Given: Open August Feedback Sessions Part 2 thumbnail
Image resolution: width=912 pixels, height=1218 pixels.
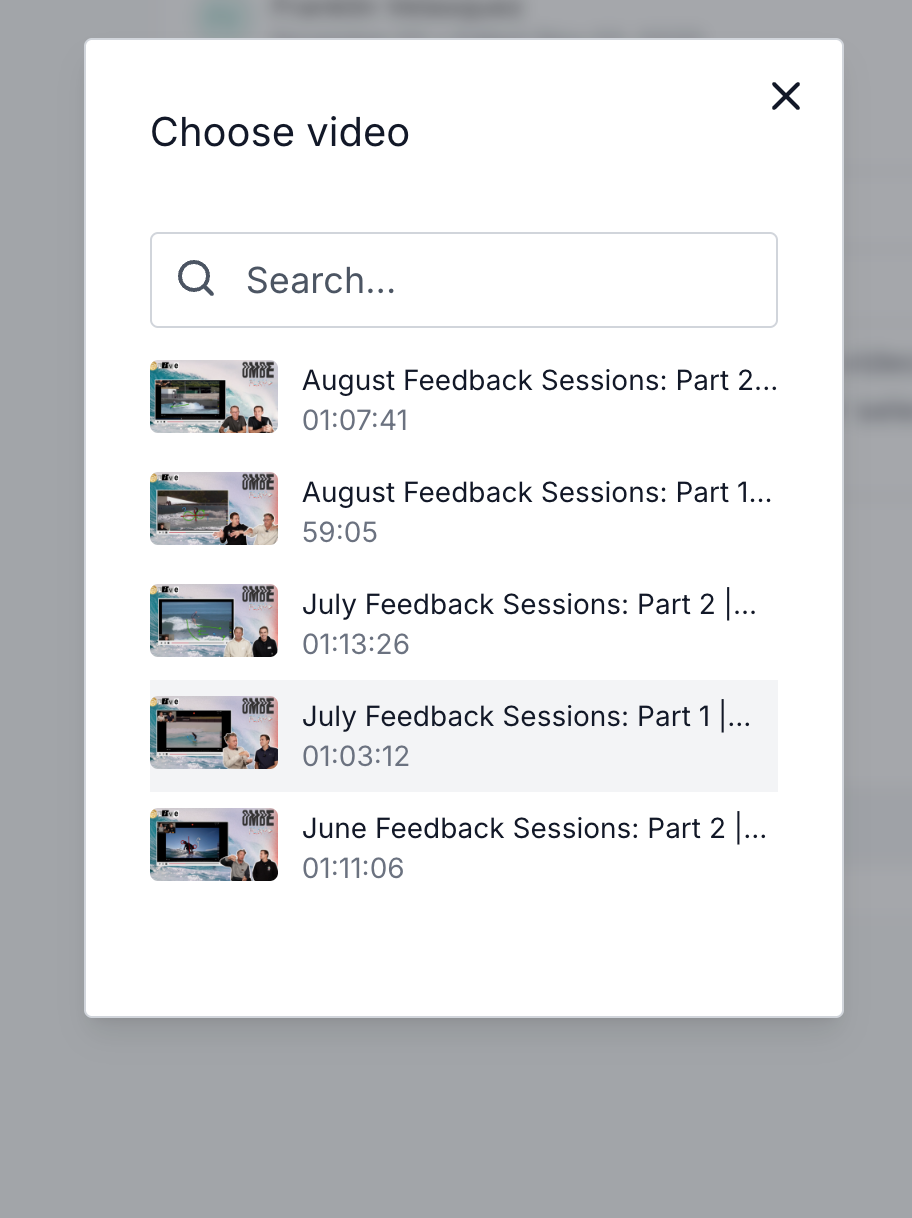Looking at the screenshot, I should pyautogui.click(x=214, y=397).
